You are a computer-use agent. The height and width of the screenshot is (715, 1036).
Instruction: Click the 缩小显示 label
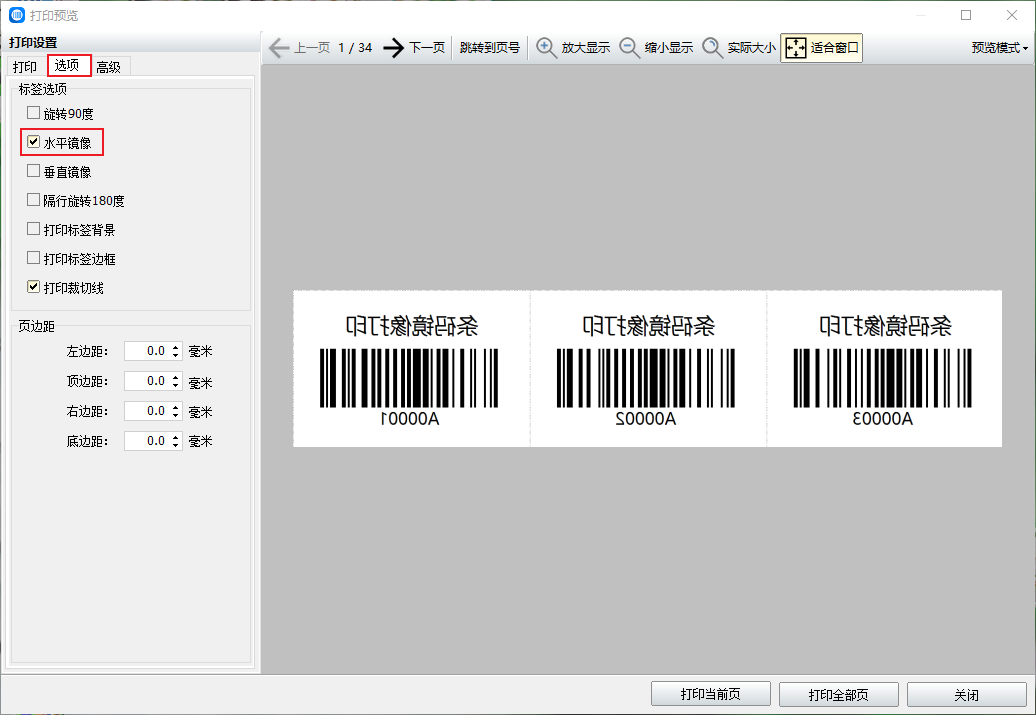pos(669,48)
